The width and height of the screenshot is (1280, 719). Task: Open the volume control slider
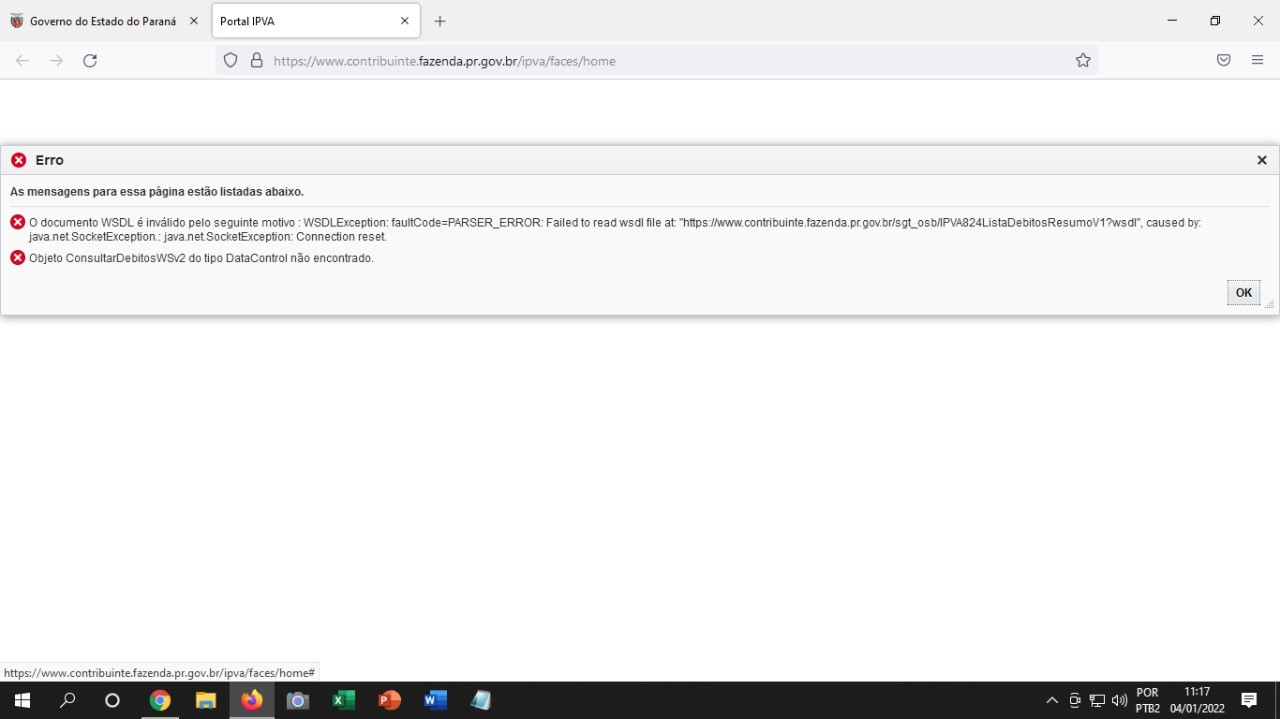click(1119, 700)
